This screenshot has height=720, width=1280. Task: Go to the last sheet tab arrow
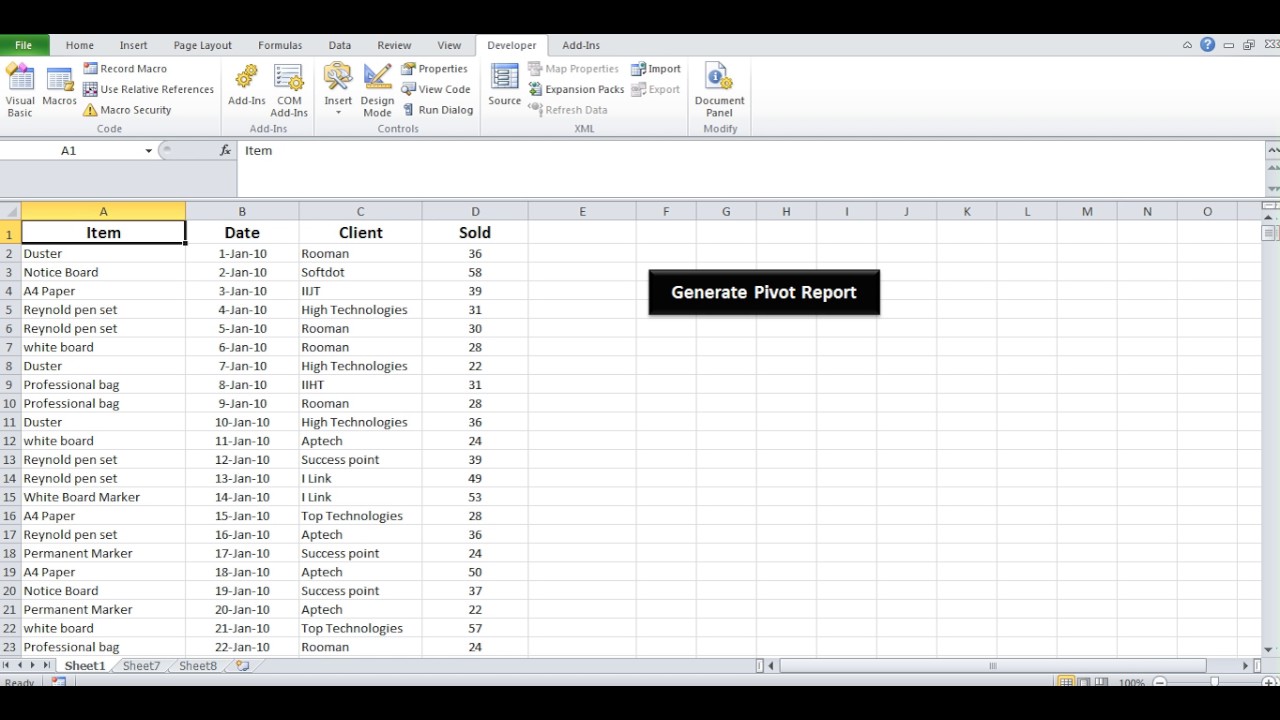coord(46,665)
